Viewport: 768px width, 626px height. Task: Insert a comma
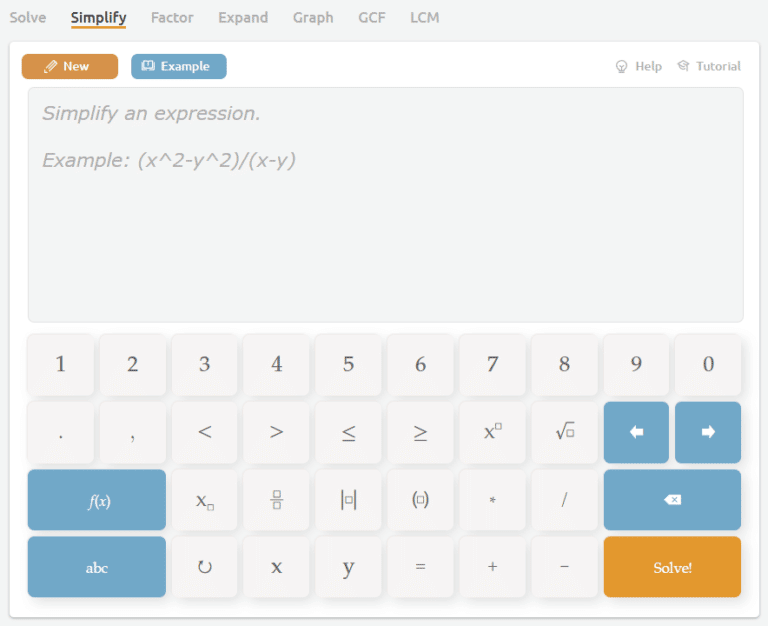click(133, 433)
